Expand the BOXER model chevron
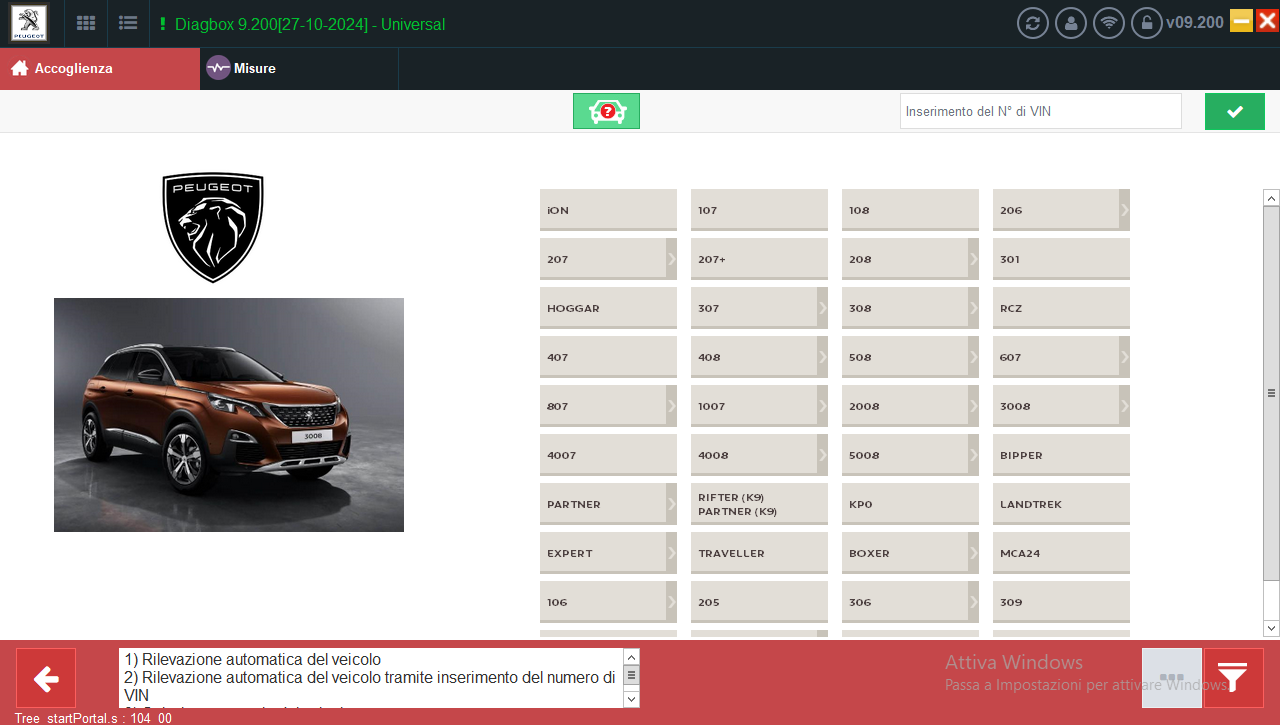The image size is (1280, 725). point(973,553)
